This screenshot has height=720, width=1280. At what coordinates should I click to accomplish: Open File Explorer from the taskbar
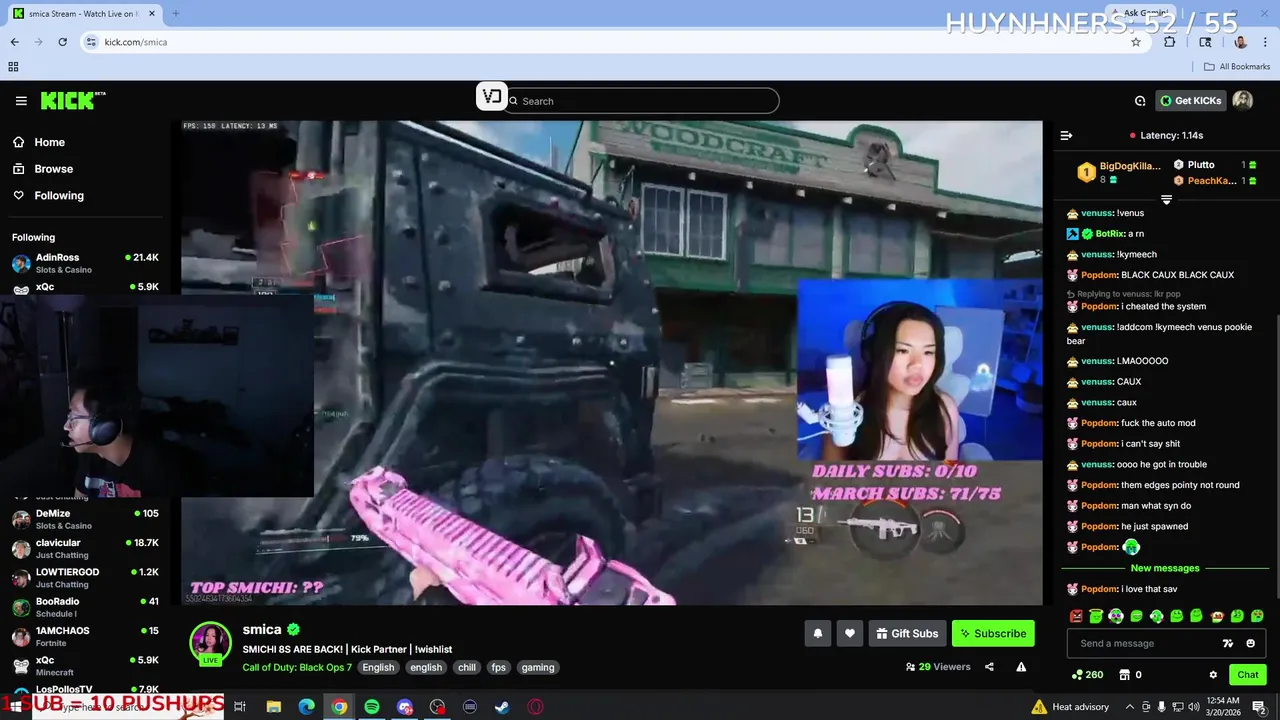click(274, 707)
